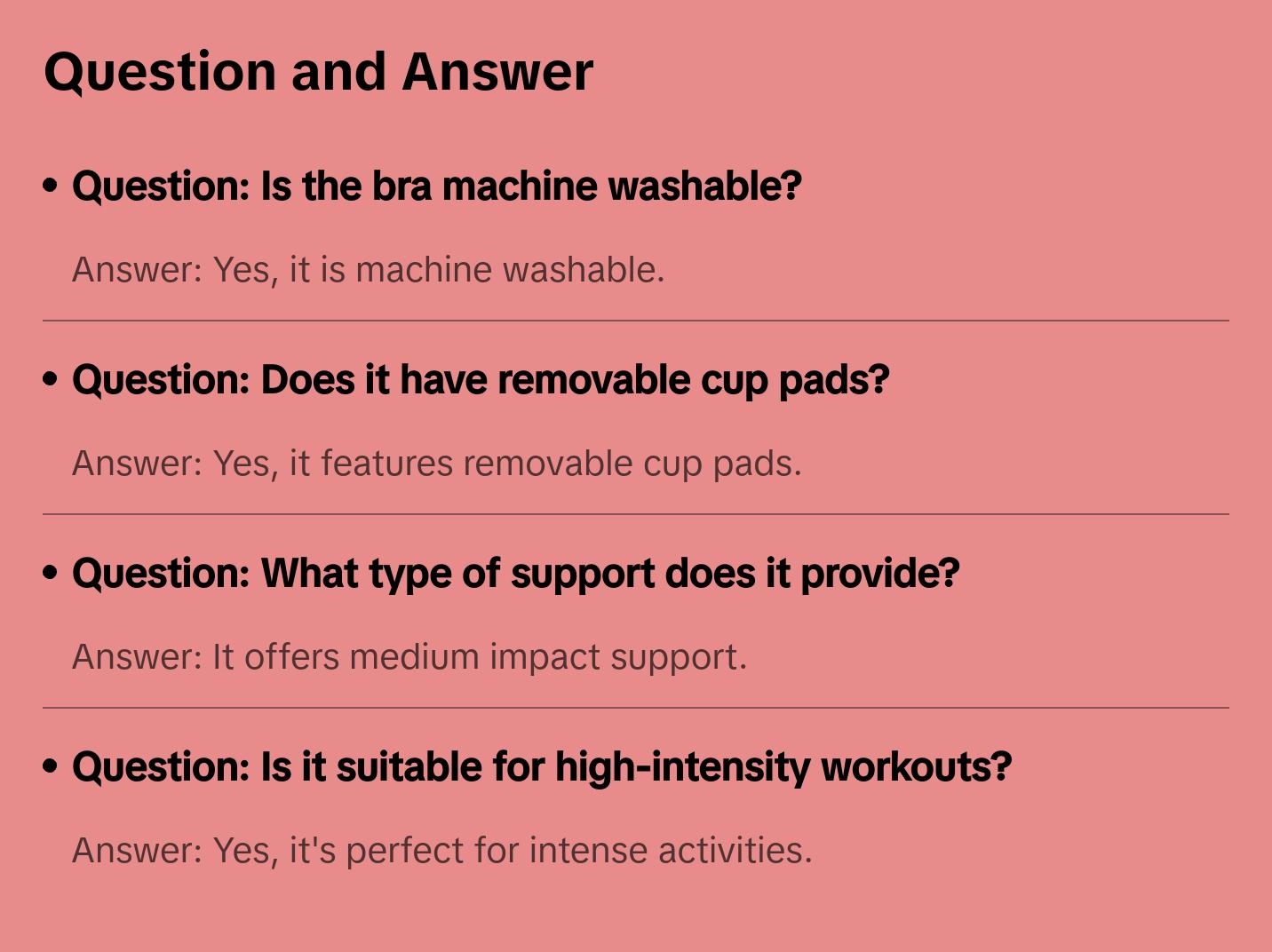Select the machine washable question

(x=437, y=186)
